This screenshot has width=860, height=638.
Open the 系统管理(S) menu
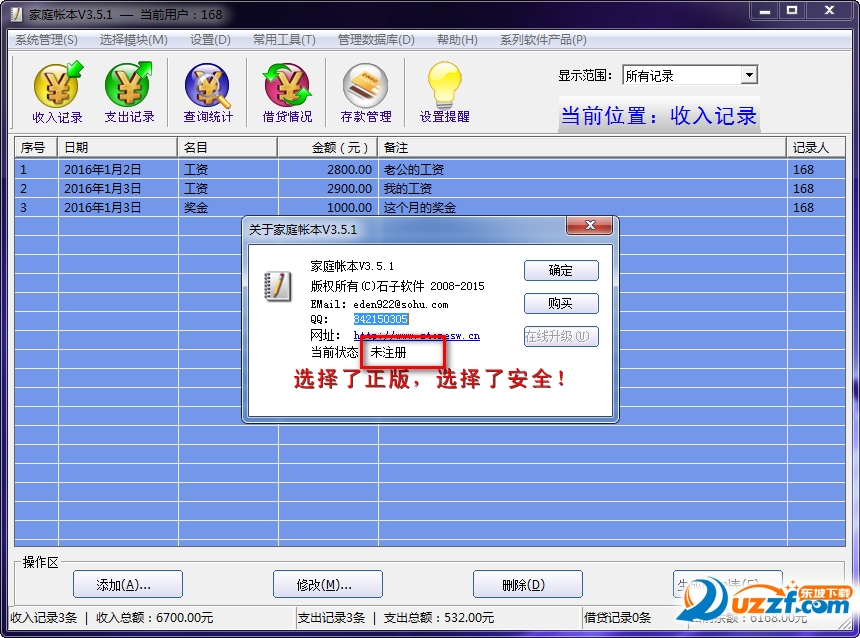[46, 40]
